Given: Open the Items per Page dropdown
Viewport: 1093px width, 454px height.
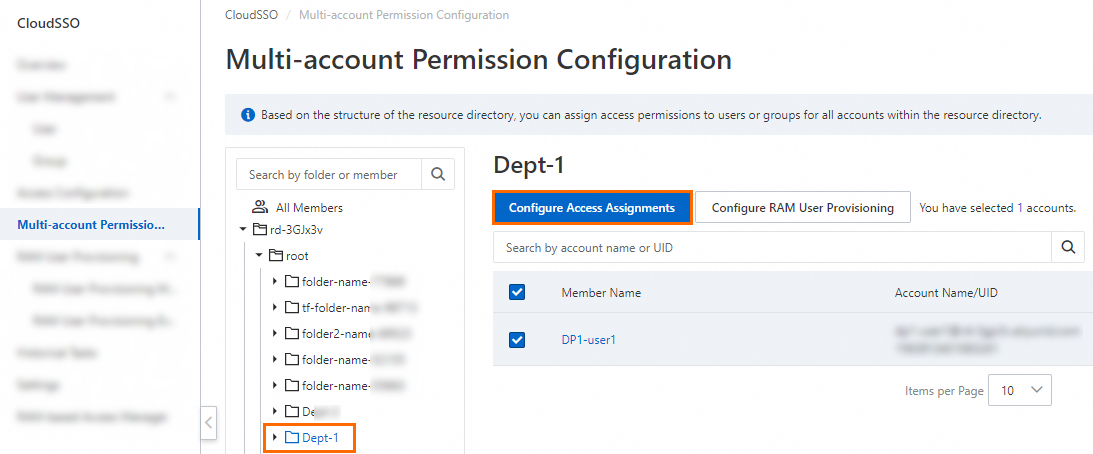Looking at the screenshot, I should 1019,391.
